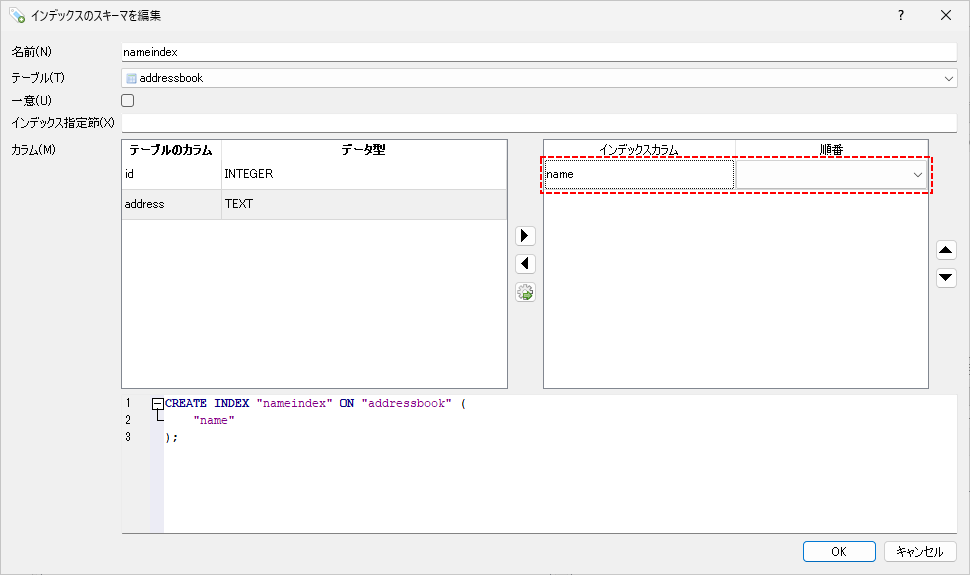Click the gear icon to add expression column
970x575 pixels.
pos(525,292)
